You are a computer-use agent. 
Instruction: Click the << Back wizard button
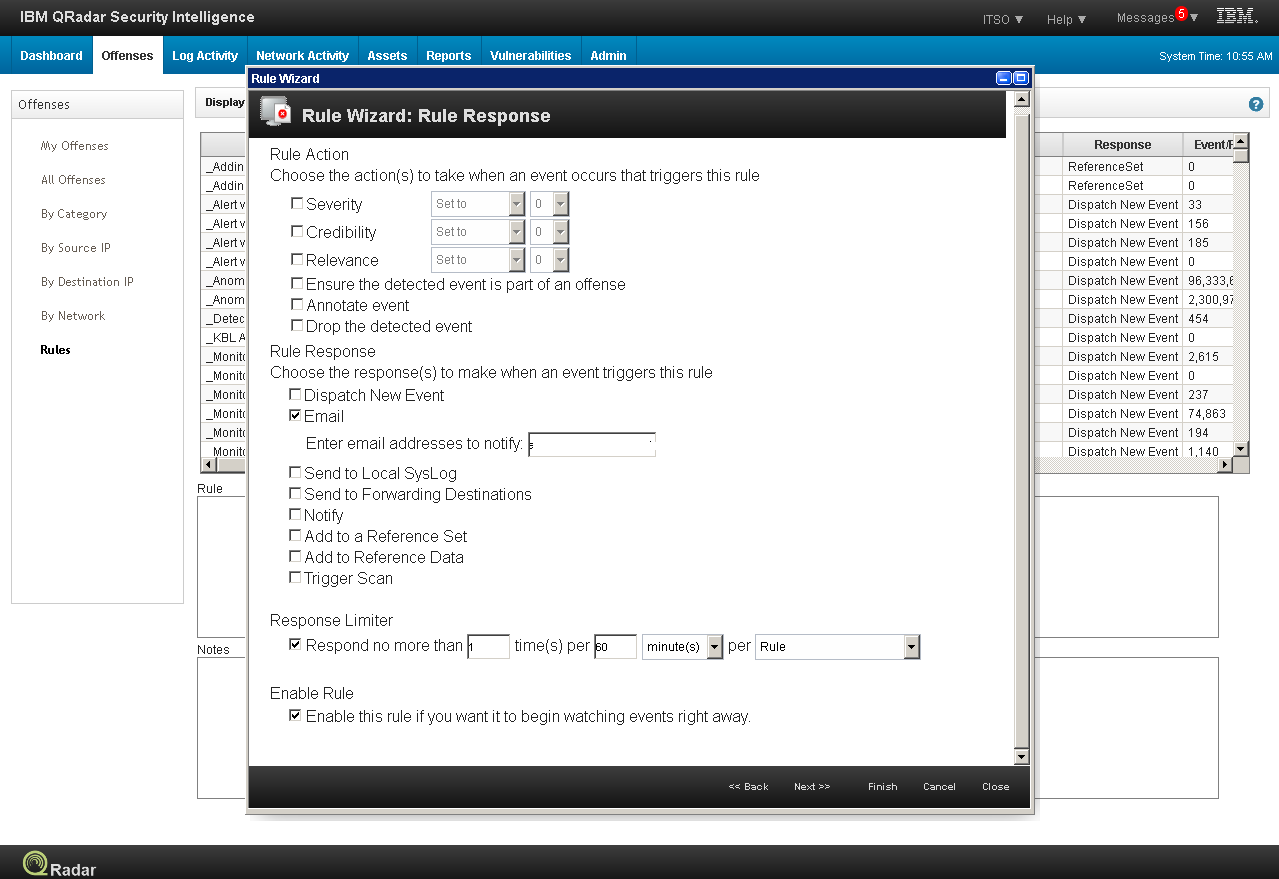pyautogui.click(x=748, y=786)
